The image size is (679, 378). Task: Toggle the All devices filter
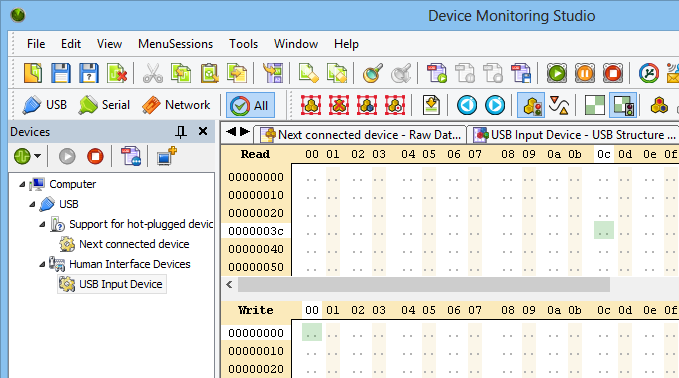tap(250, 105)
